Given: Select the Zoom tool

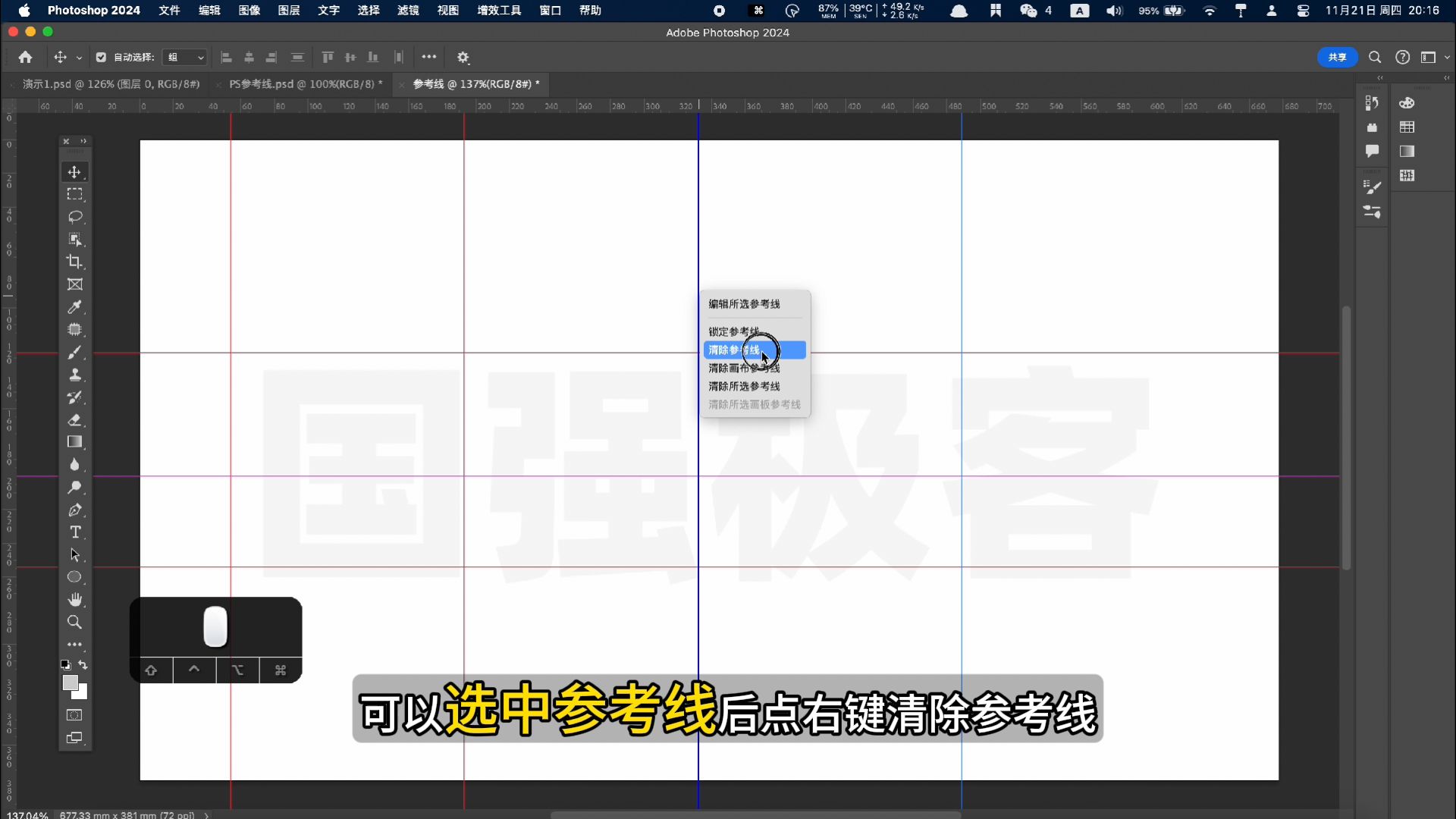Looking at the screenshot, I should click(74, 622).
